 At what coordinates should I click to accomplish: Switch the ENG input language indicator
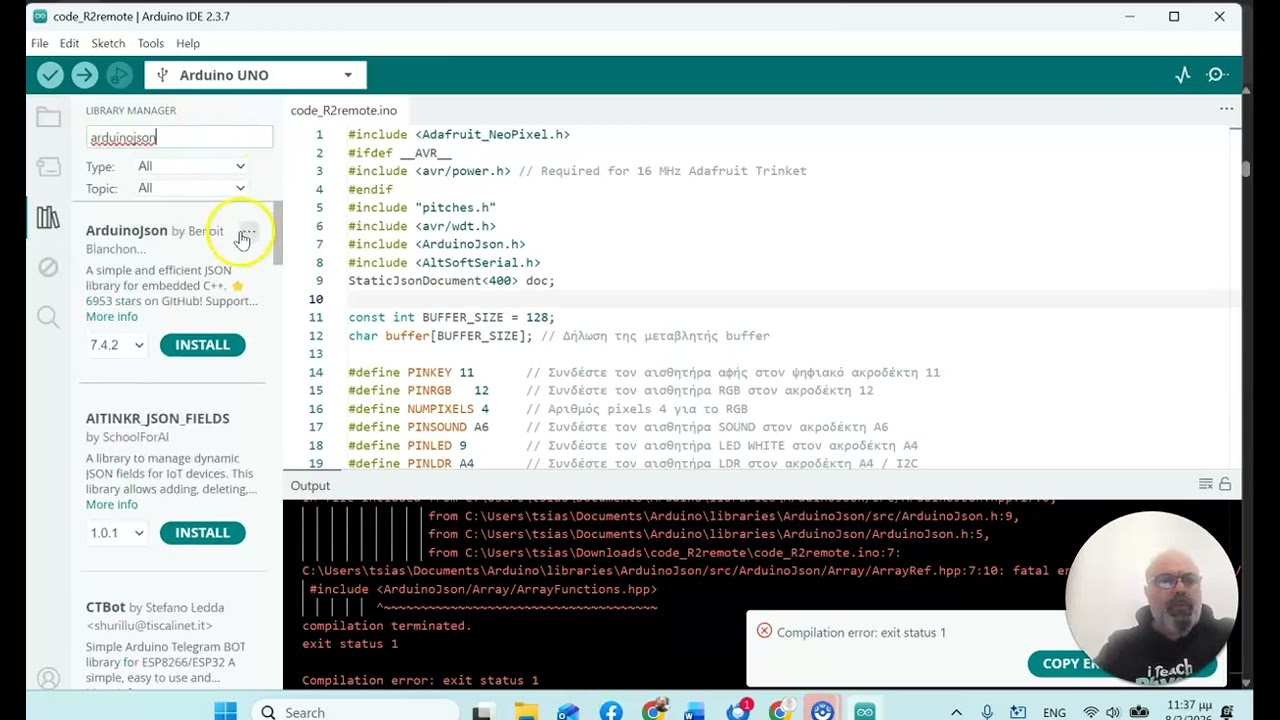[1054, 713]
